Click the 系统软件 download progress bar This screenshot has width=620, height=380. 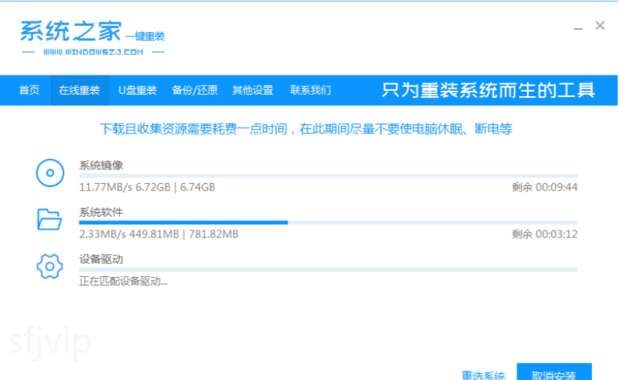click(x=328, y=223)
